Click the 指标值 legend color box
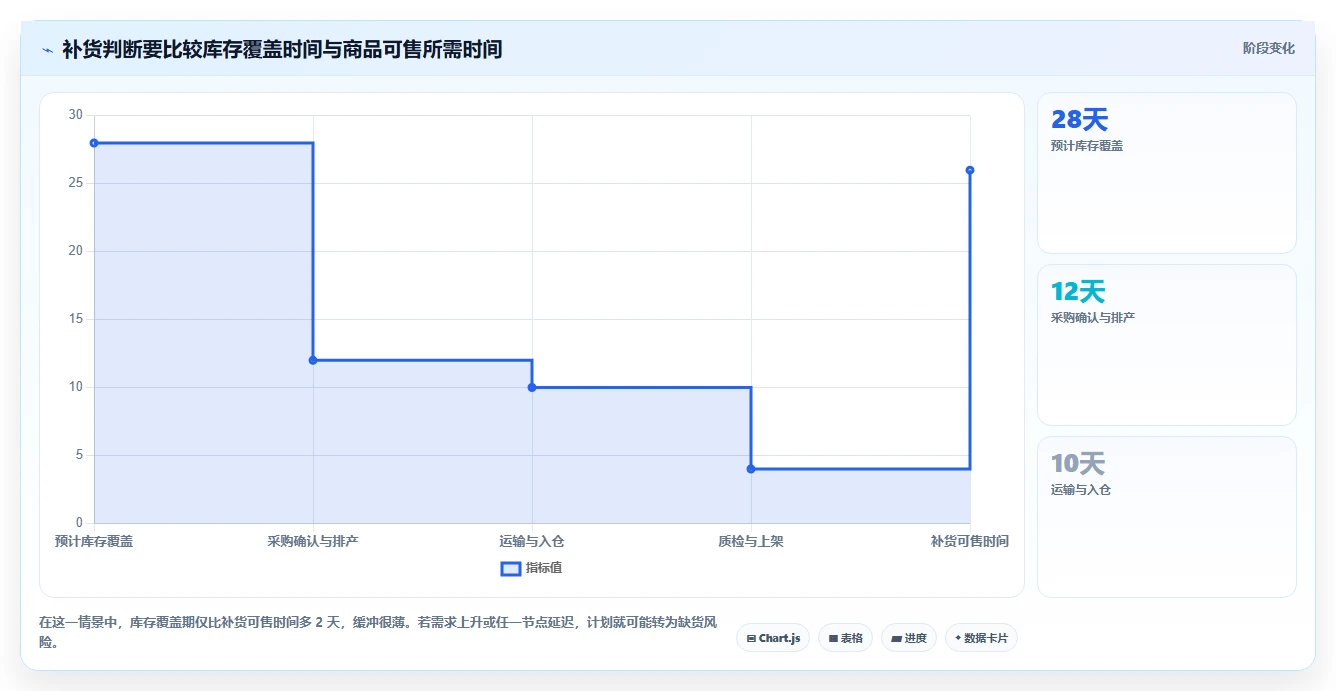Viewport: 1336px width, 691px height. coord(510,569)
